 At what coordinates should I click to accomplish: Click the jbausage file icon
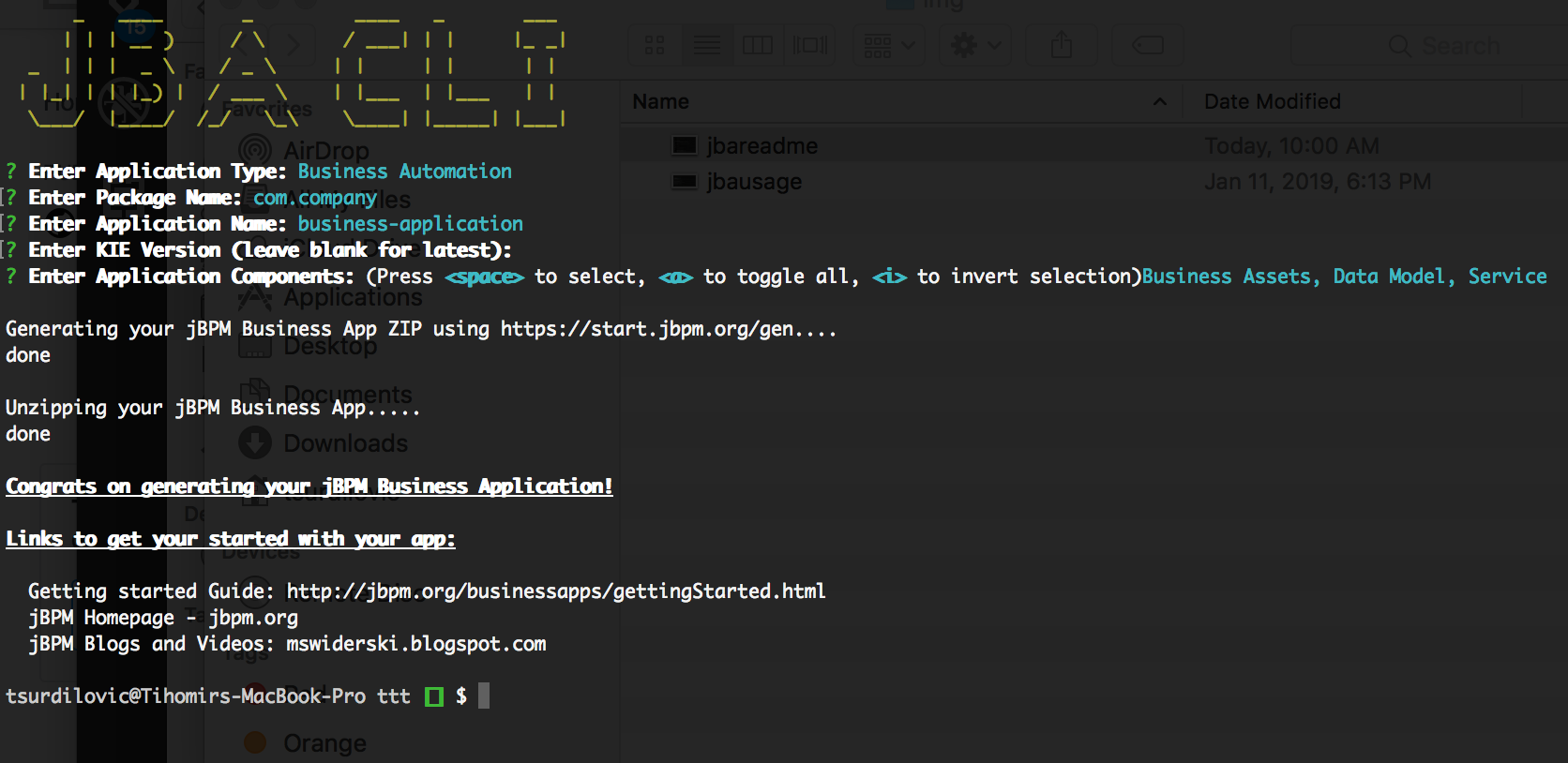pyautogui.click(x=686, y=182)
